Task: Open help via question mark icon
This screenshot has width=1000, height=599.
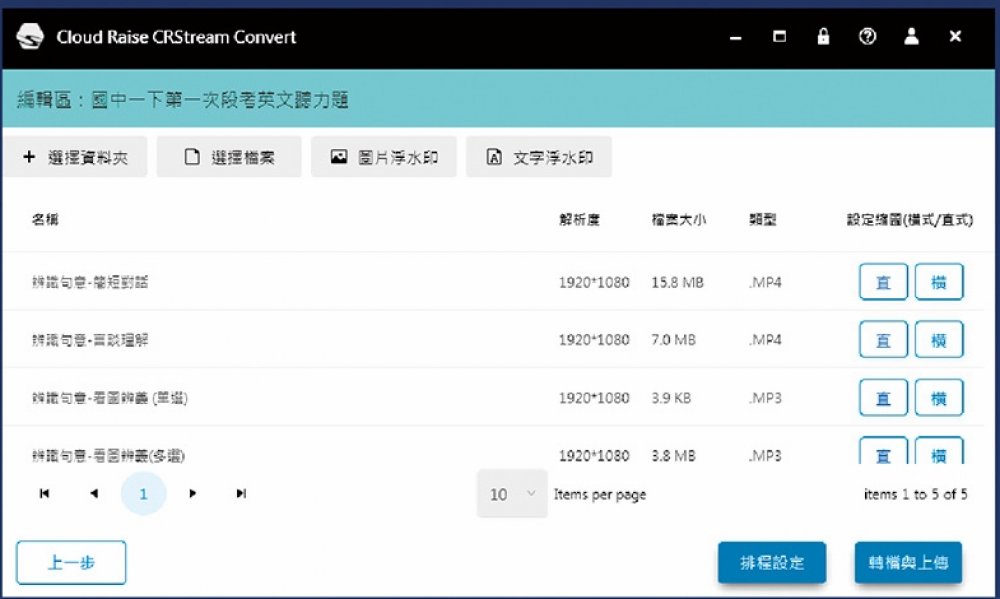Action: pos(867,37)
